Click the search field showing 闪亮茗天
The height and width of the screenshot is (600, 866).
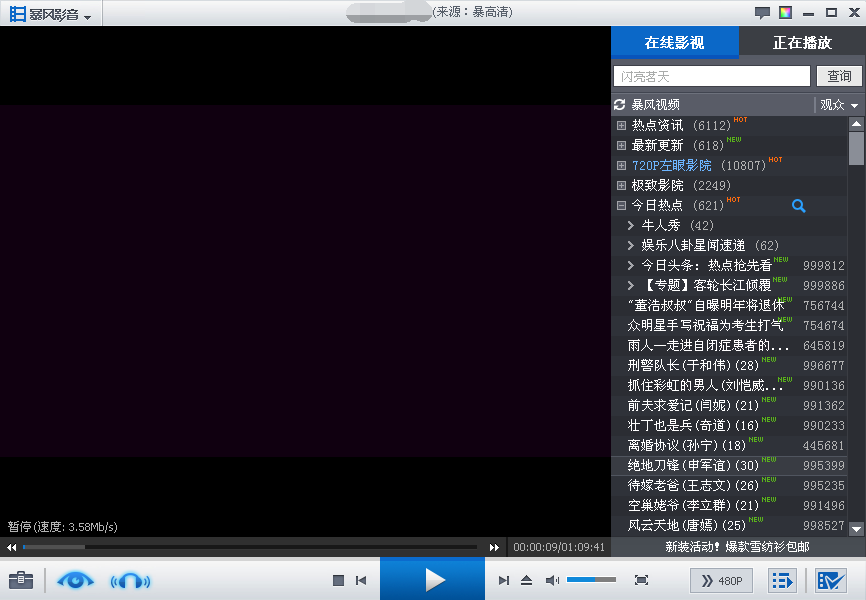click(711, 76)
